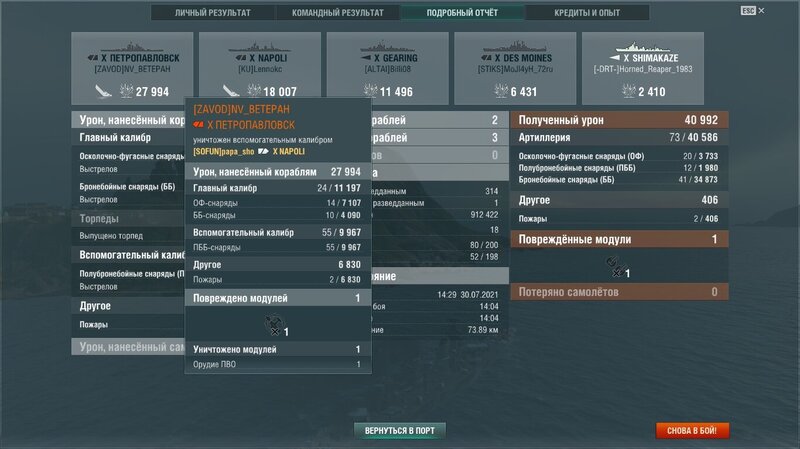Click the Вернуться в порт button
The height and width of the screenshot is (449, 800).
click(x=399, y=431)
